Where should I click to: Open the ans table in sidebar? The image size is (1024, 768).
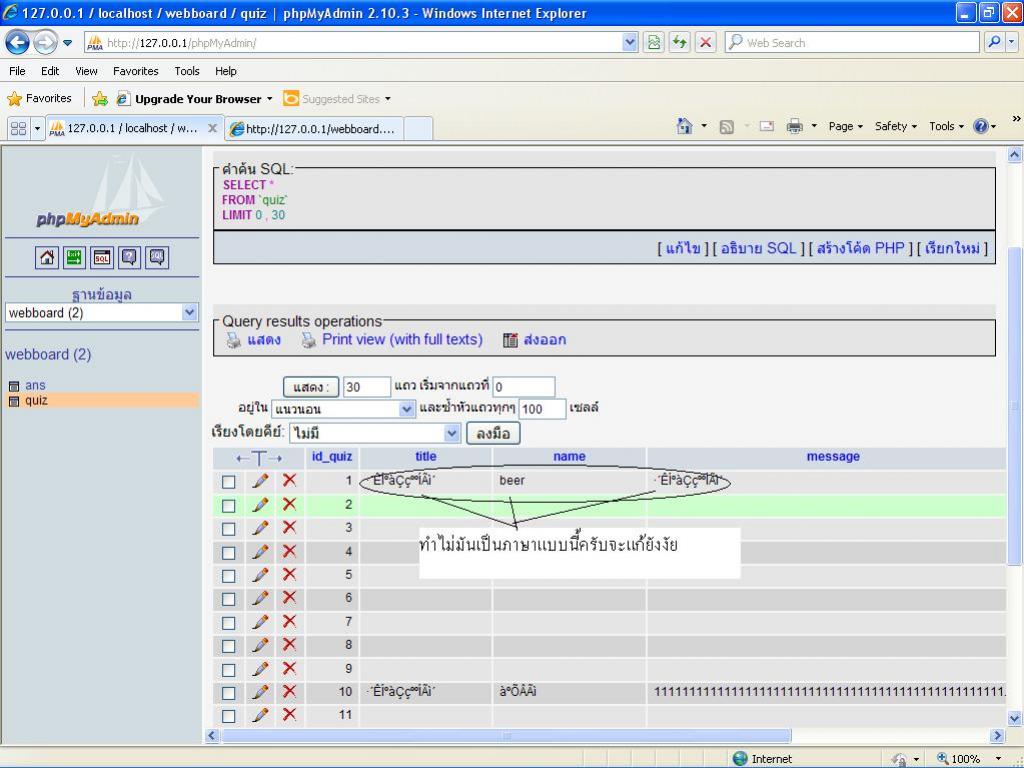[x=35, y=385]
